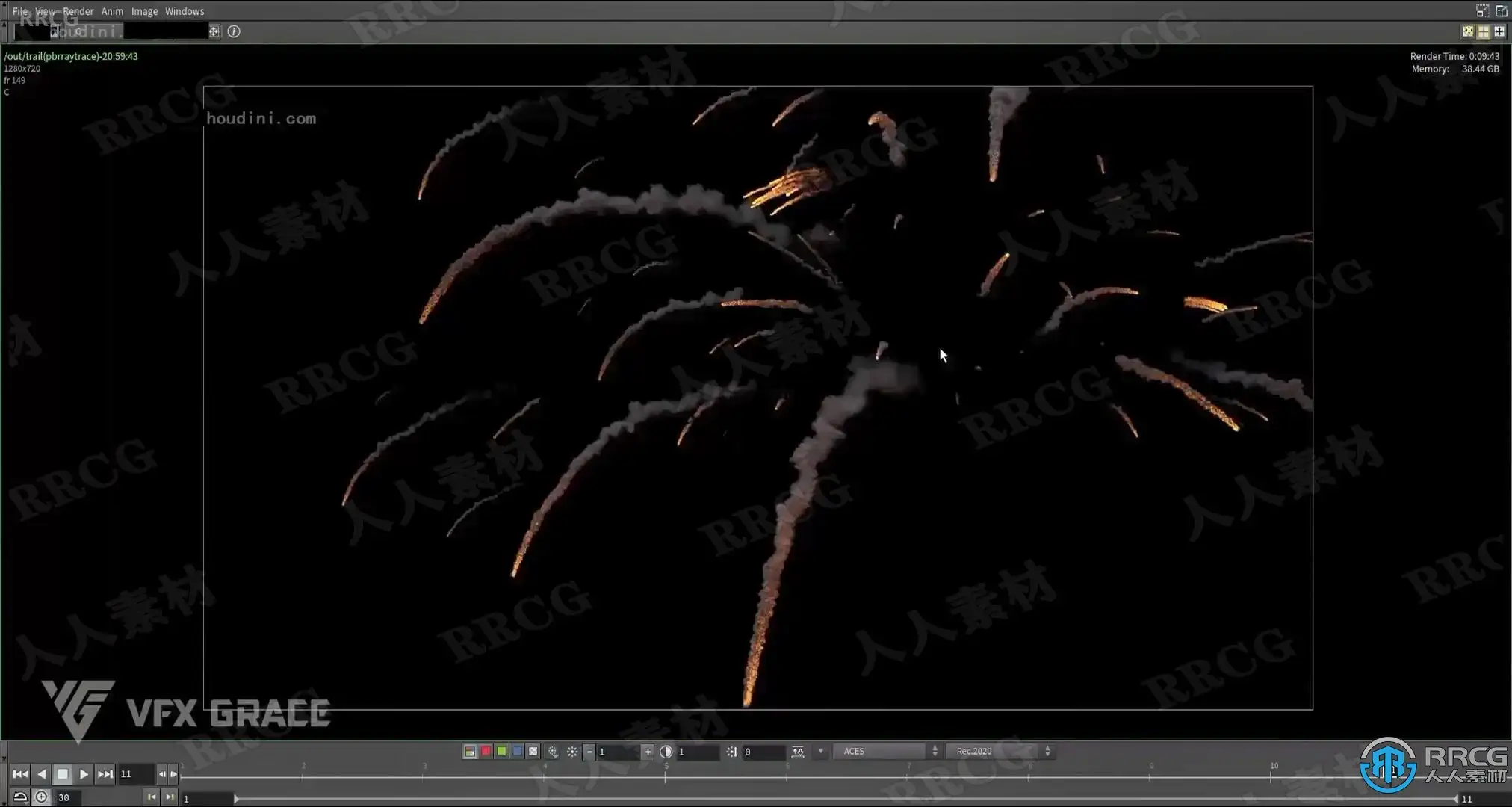
Task: Toggle green channel display
Action: point(501,752)
